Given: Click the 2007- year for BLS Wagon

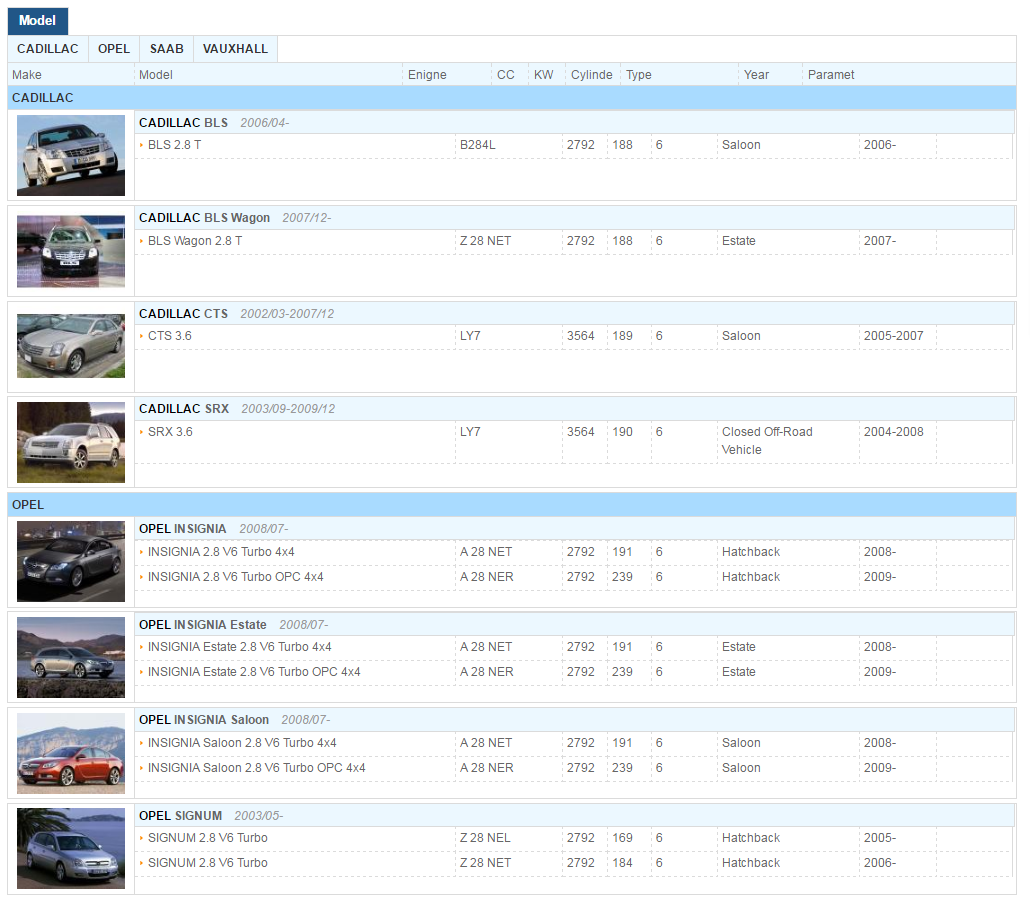Looking at the screenshot, I should click(880, 241).
